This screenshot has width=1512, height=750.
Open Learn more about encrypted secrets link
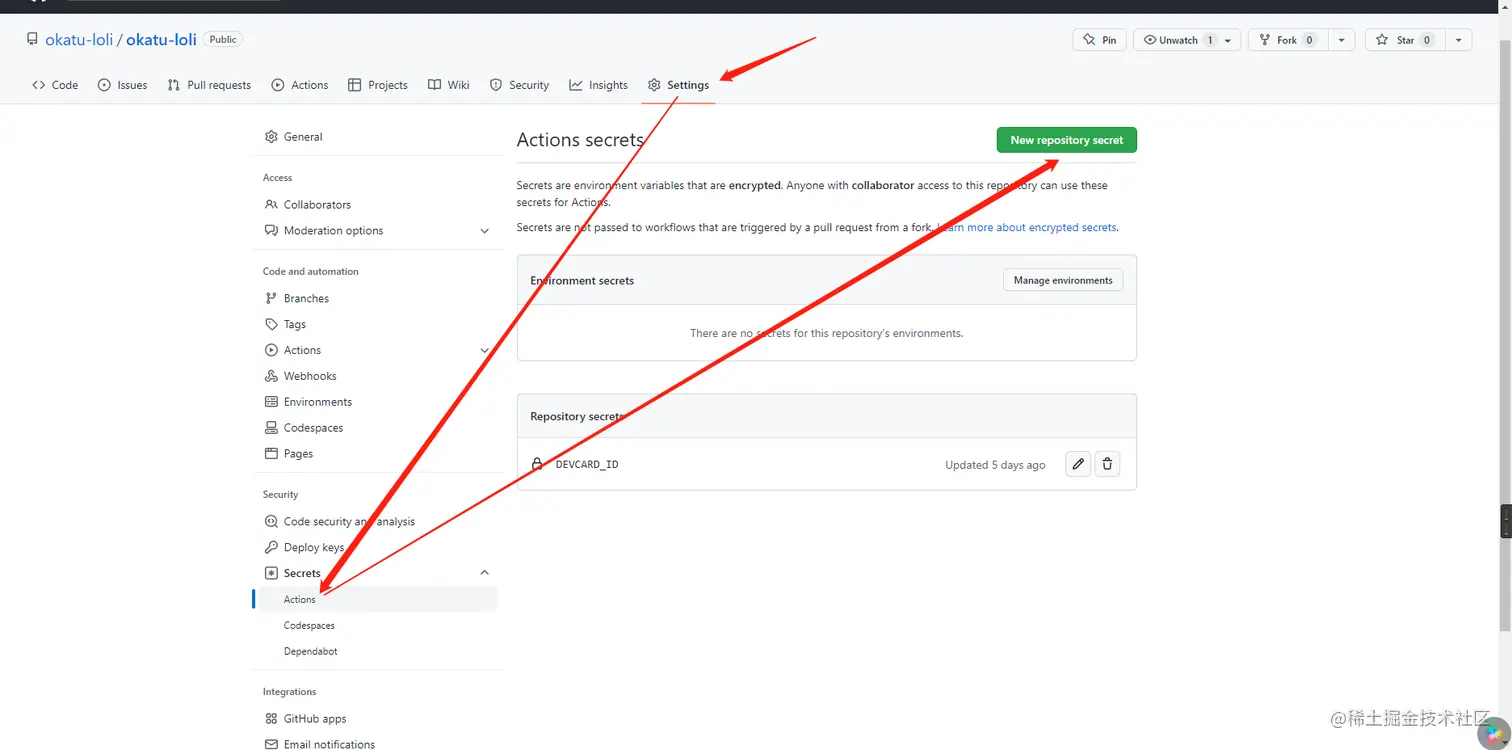pos(1027,227)
